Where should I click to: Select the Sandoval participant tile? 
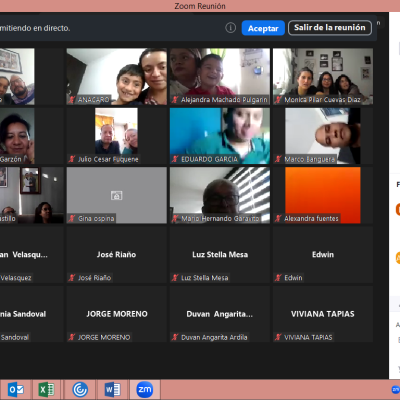[x=32, y=314]
